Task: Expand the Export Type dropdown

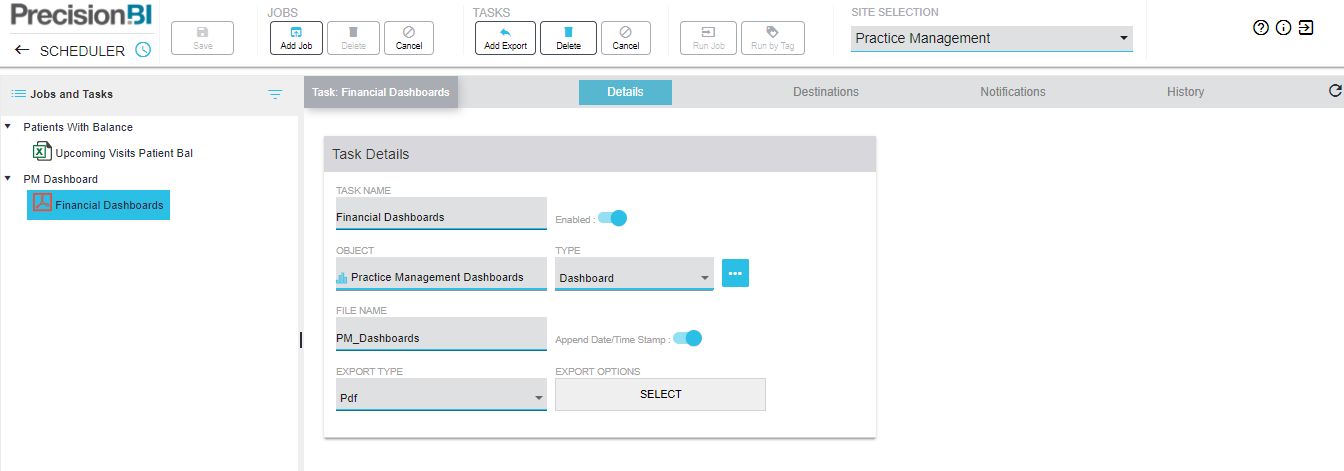Action: (x=441, y=397)
